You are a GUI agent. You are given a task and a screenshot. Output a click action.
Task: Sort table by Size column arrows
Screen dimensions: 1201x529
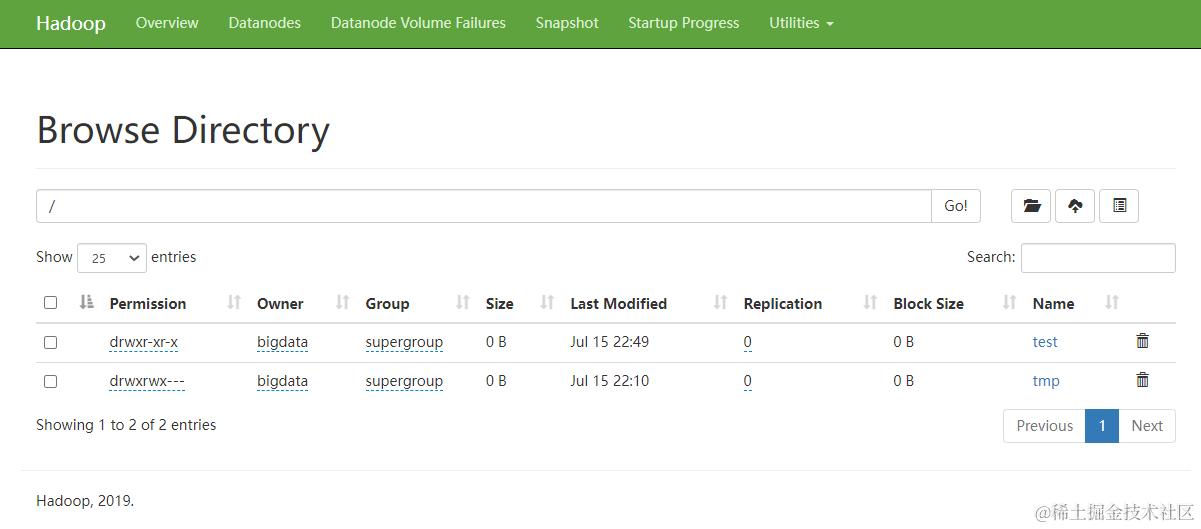(547, 303)
